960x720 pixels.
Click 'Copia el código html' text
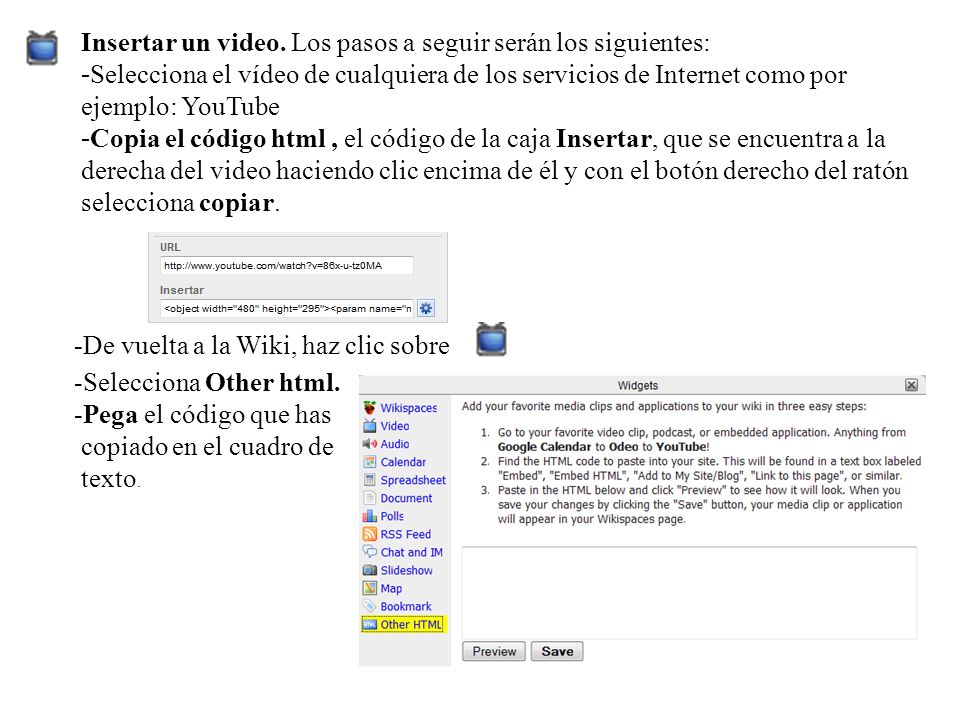click(x=208, y=139)
